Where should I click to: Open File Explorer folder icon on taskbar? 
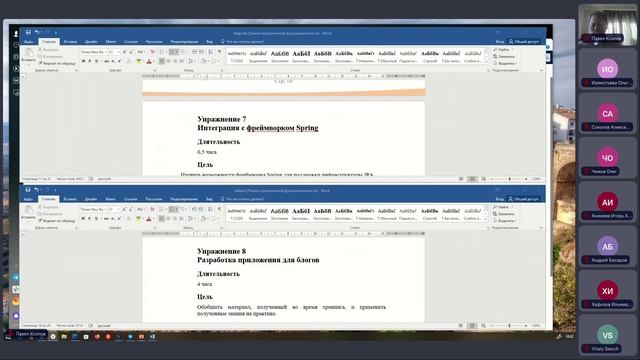pyautogui.click(x=64, y=337)
